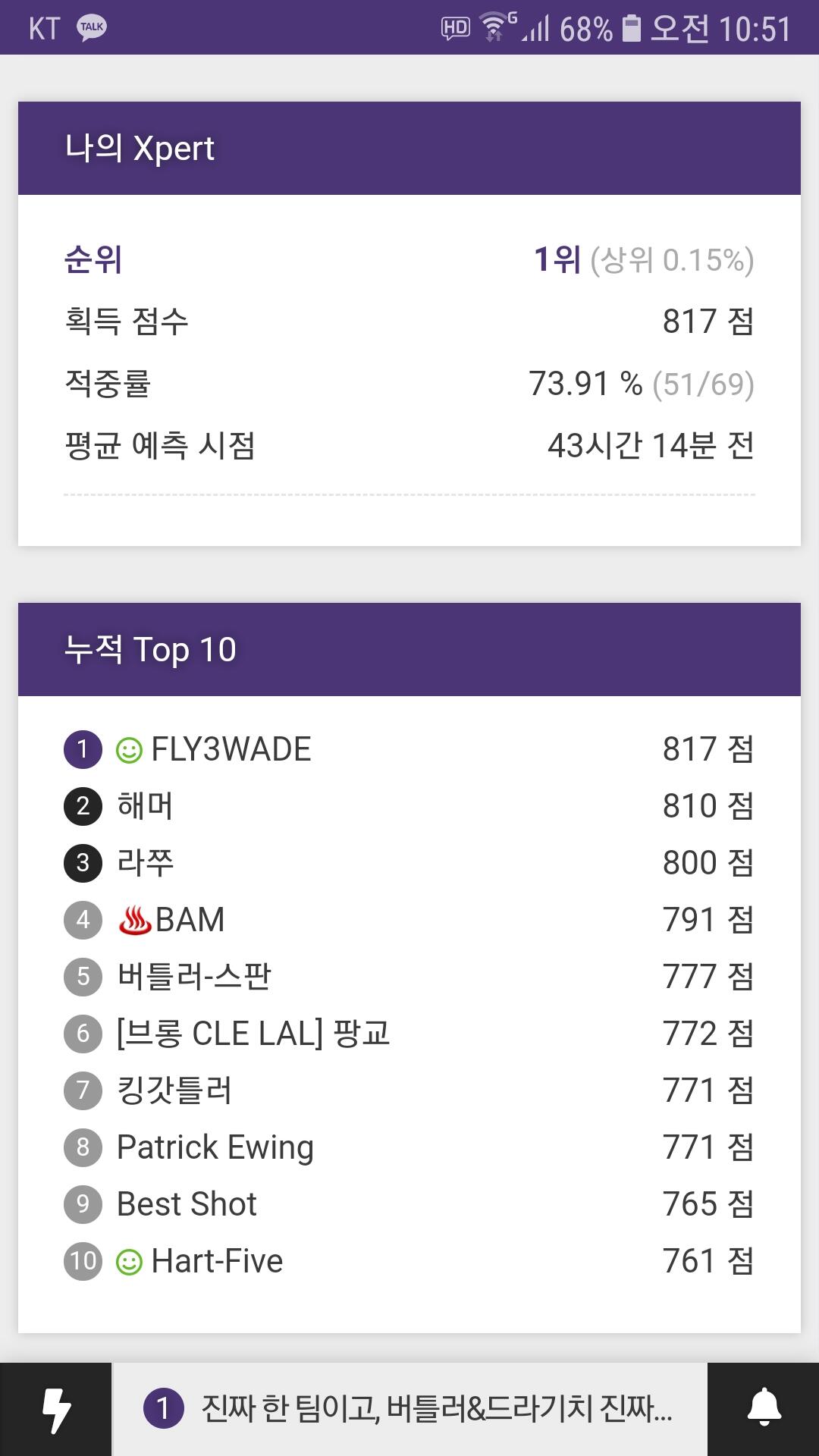Tap the green smiley icon beside FLY3WADE

pos(129,750)
